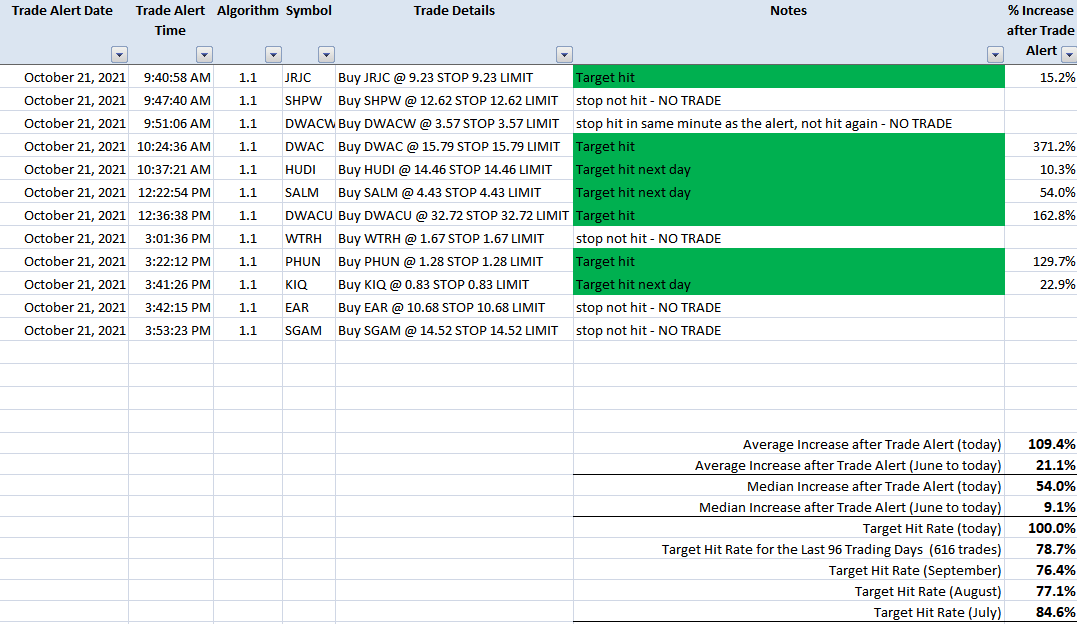1077x624 pixels.
Task: Select 'Buy KIQ @ 0.83 STOP 0.83 LIMIT'
Action: click(x=454, y=285)
